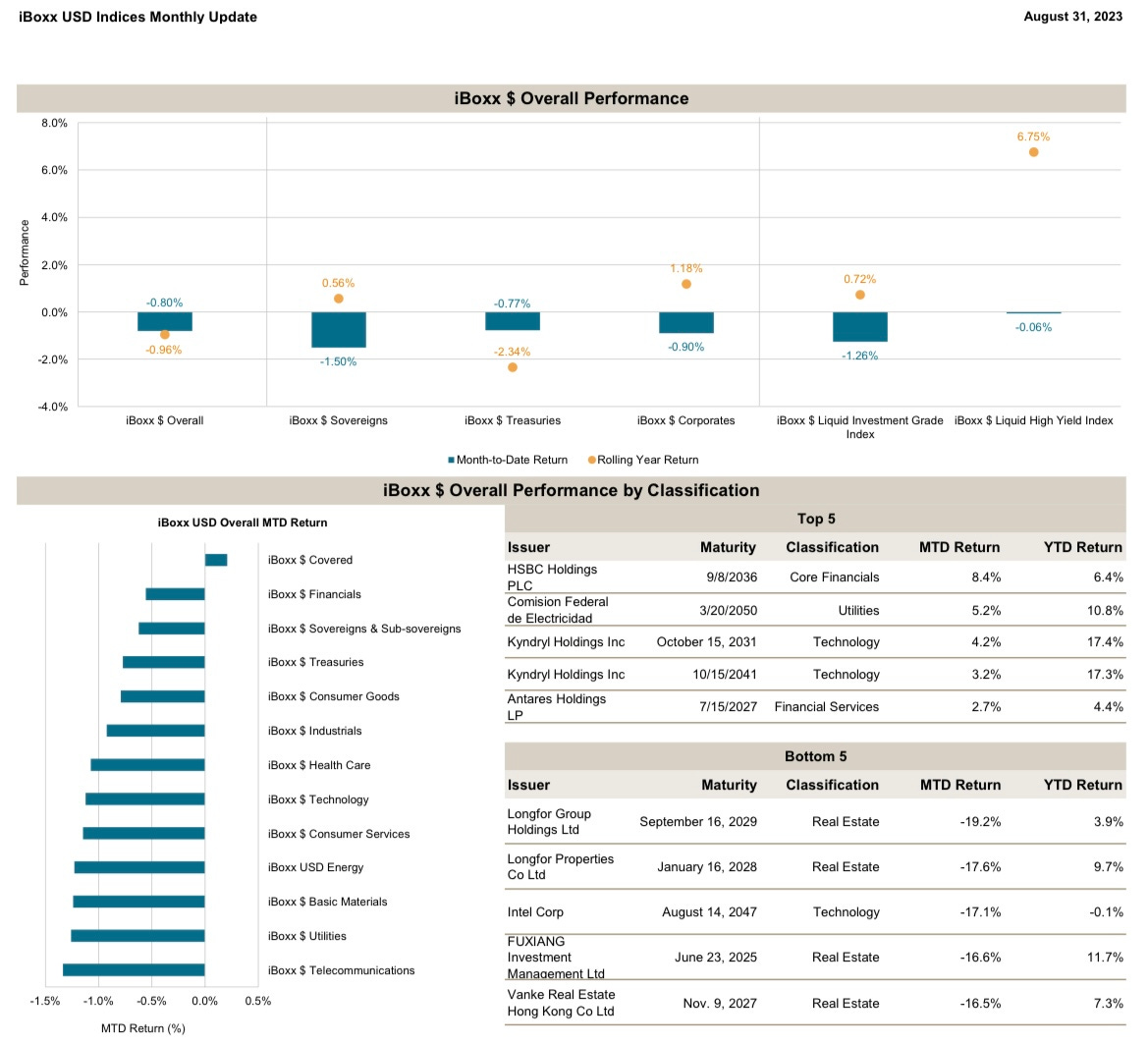Click 'FUXIANG Investment Management Ltd' issuer cell

click(556, 958)
